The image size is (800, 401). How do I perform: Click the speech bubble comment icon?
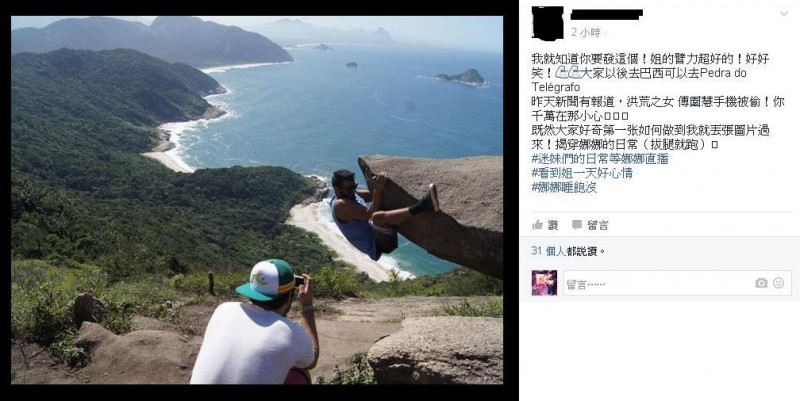tap(577, 225)
